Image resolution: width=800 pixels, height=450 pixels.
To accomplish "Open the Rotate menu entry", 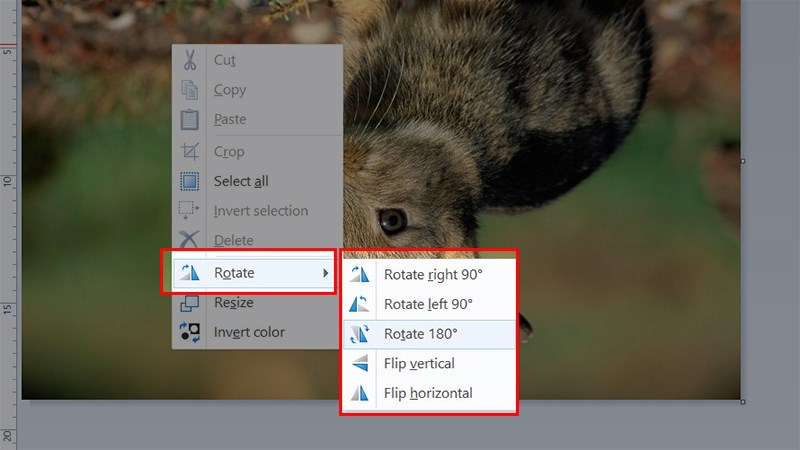I will pos(253,273).
